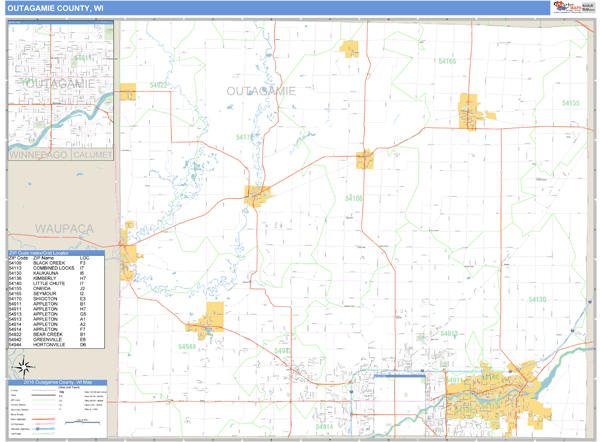Image resolution: width=600 pixels, height=442 pixels.
Task: Select the title OUTAGAMIE COUNTY, WI
Action: (x=55, y=8)
